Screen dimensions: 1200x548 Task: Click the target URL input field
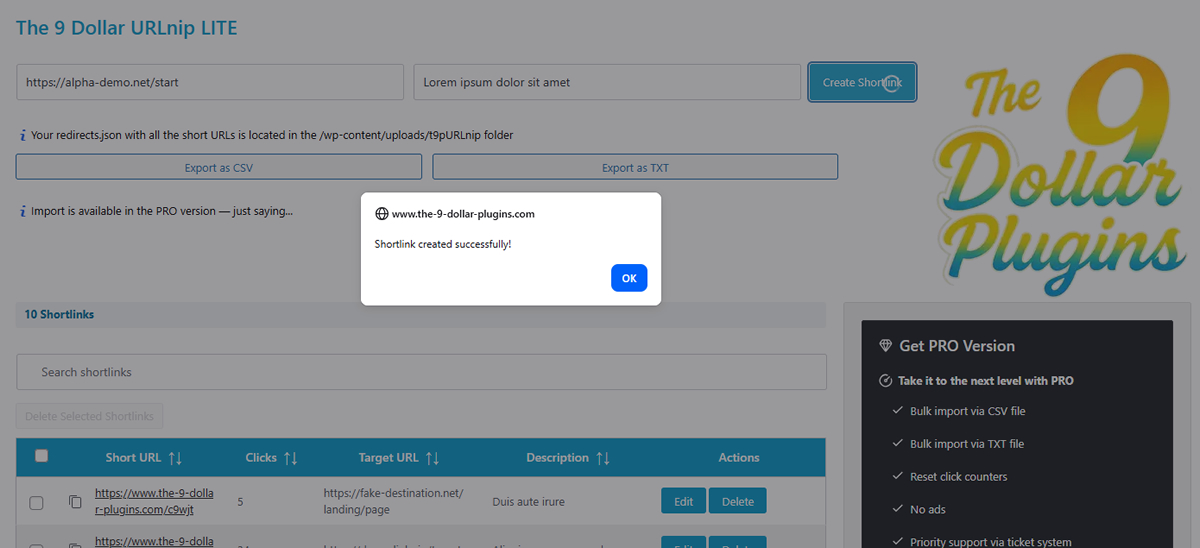(210, 82)
